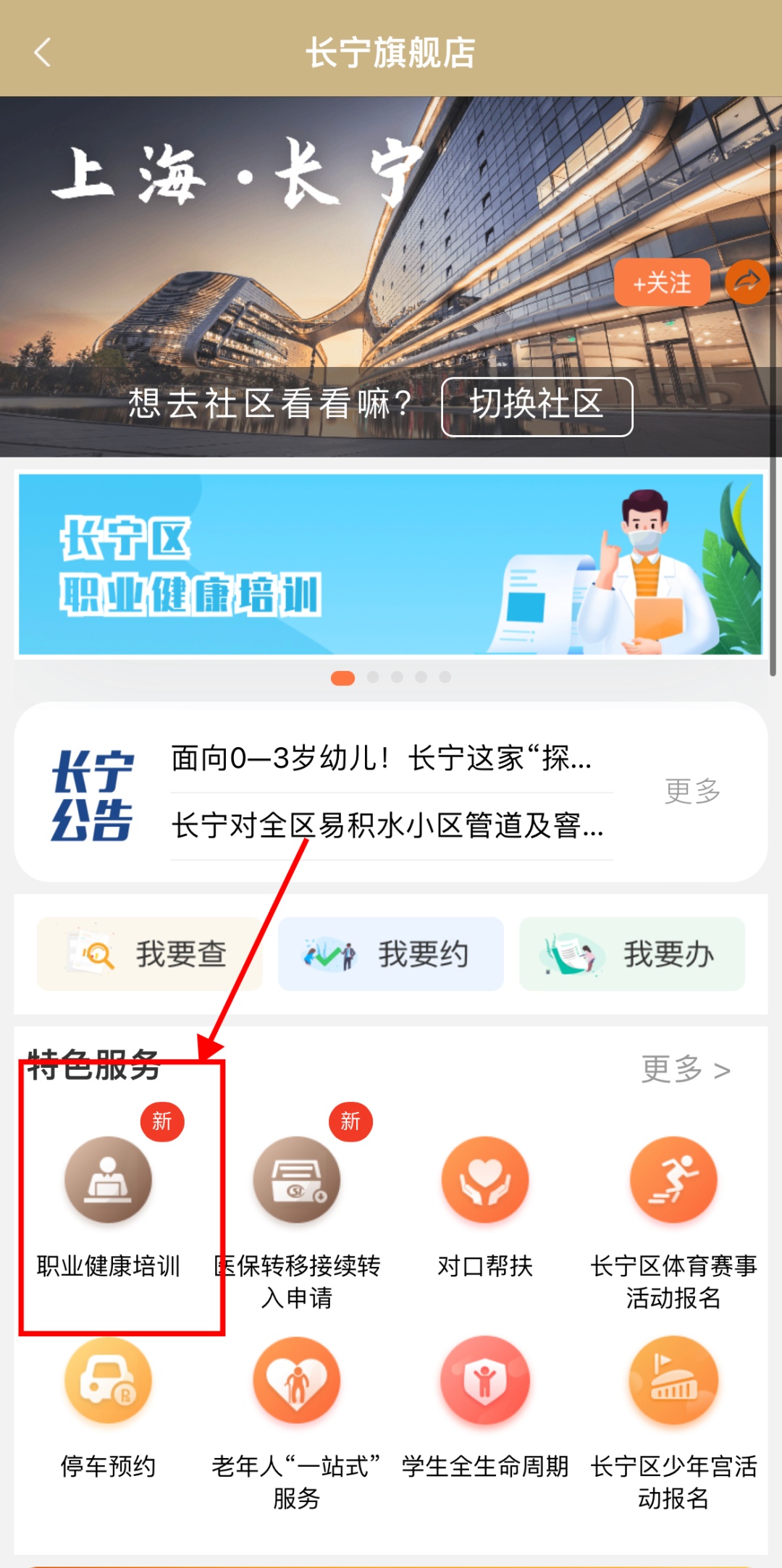The image size is (782, 1568).
Task: Open the 职业健康培训 service icon
Action: (x=108, y=1179)
